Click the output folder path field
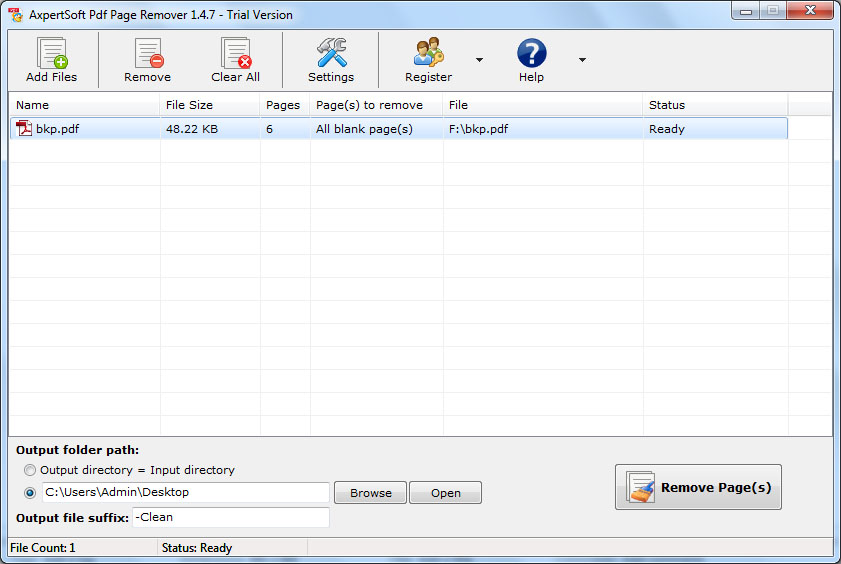 pos(186,492)
